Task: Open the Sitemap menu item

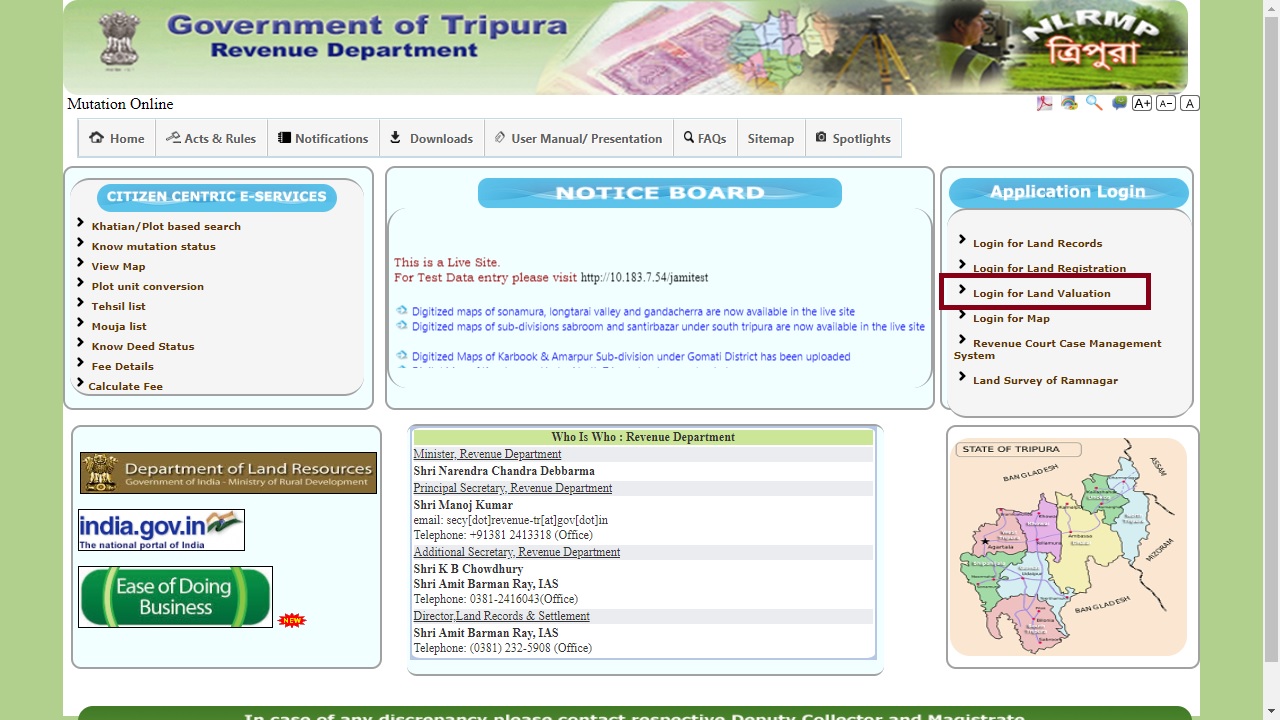Action: [771, 138]
